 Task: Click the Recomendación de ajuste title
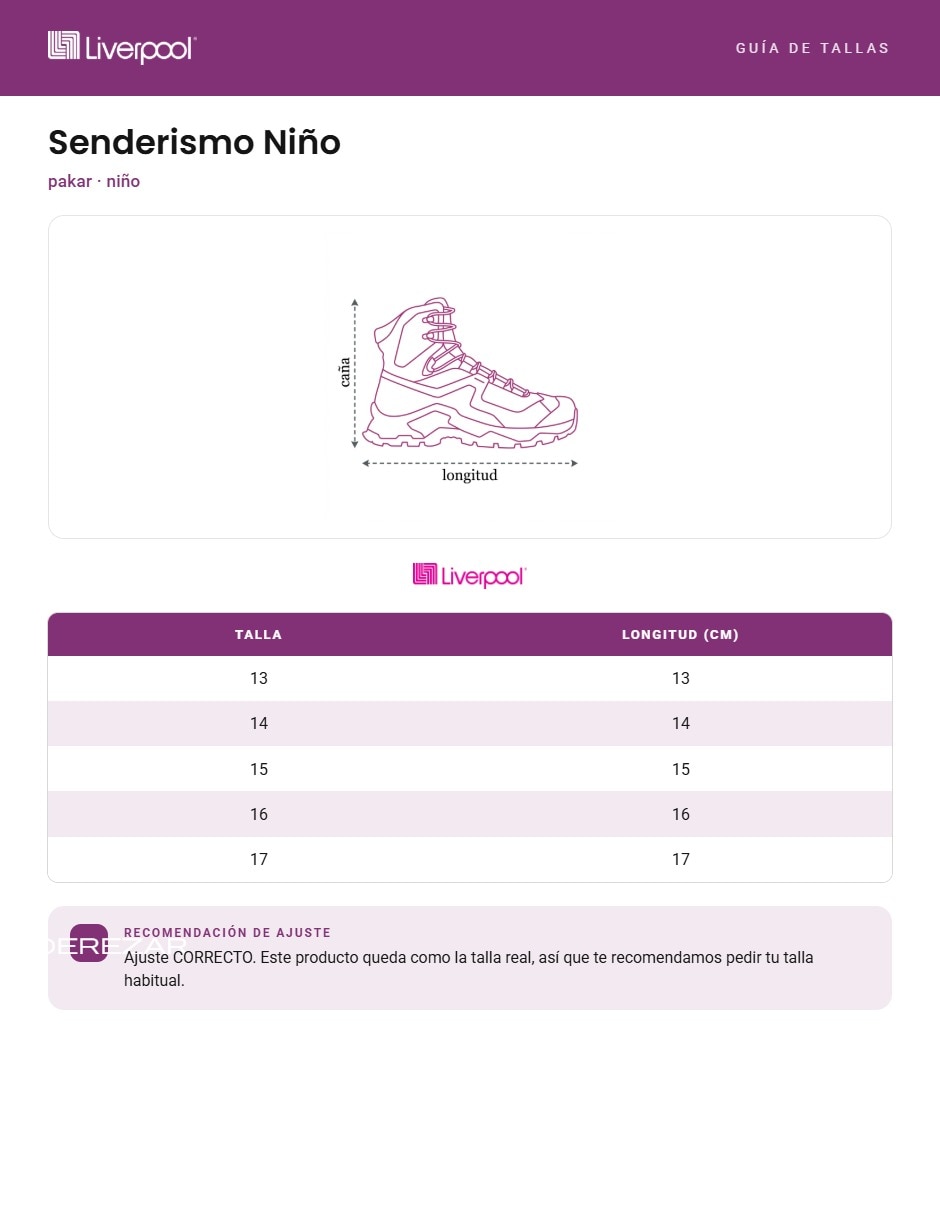227,932
